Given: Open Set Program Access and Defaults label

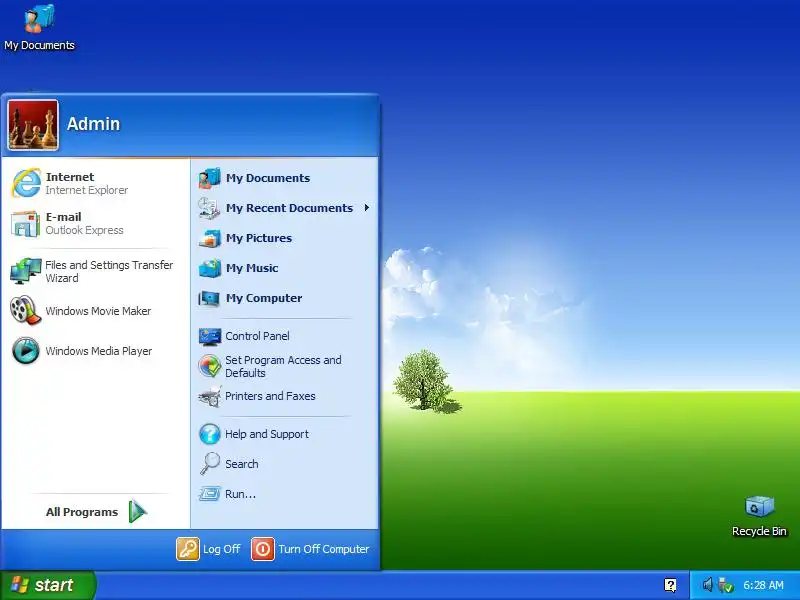Looking at the screenshot, I should (283, 366).
